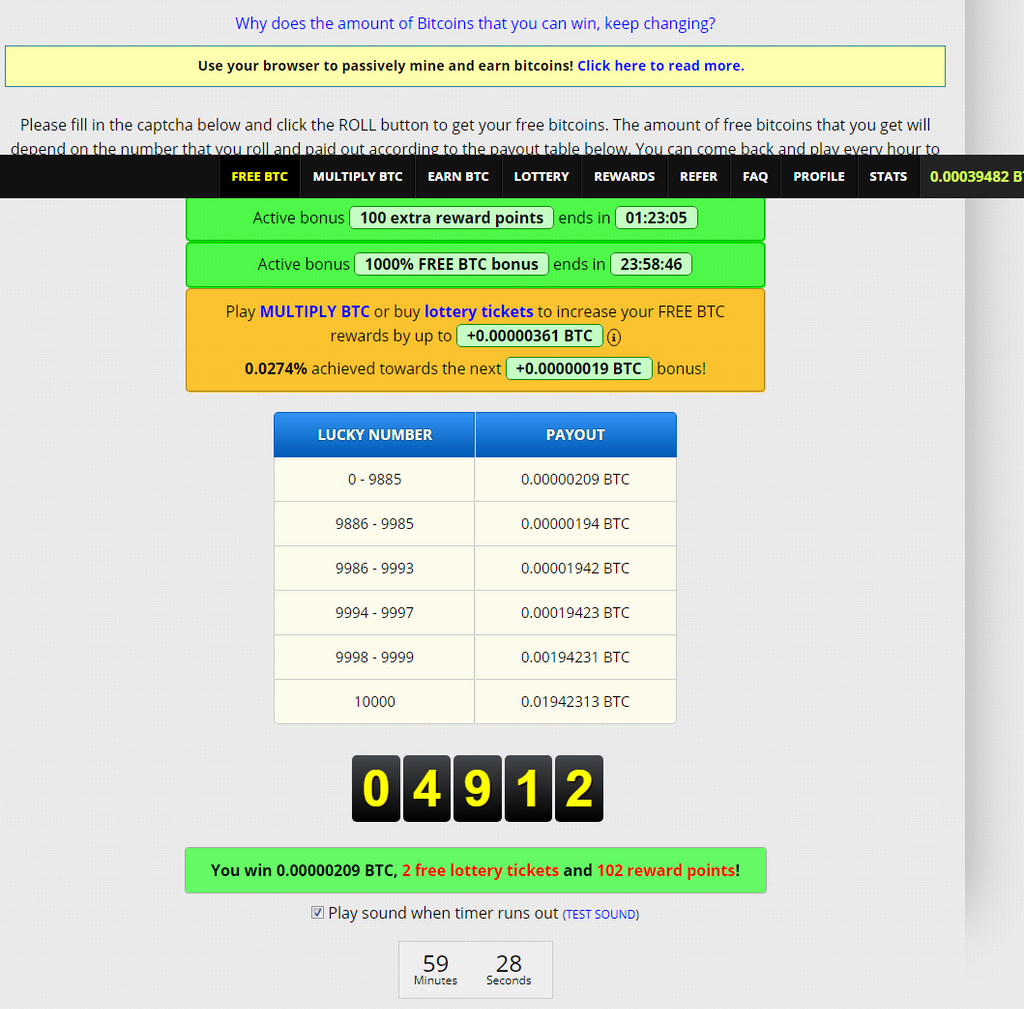The height and width of the screenshot is (1009, 1024).
Task: Open the REFER menu item
Action: click(x=698, y=176)
